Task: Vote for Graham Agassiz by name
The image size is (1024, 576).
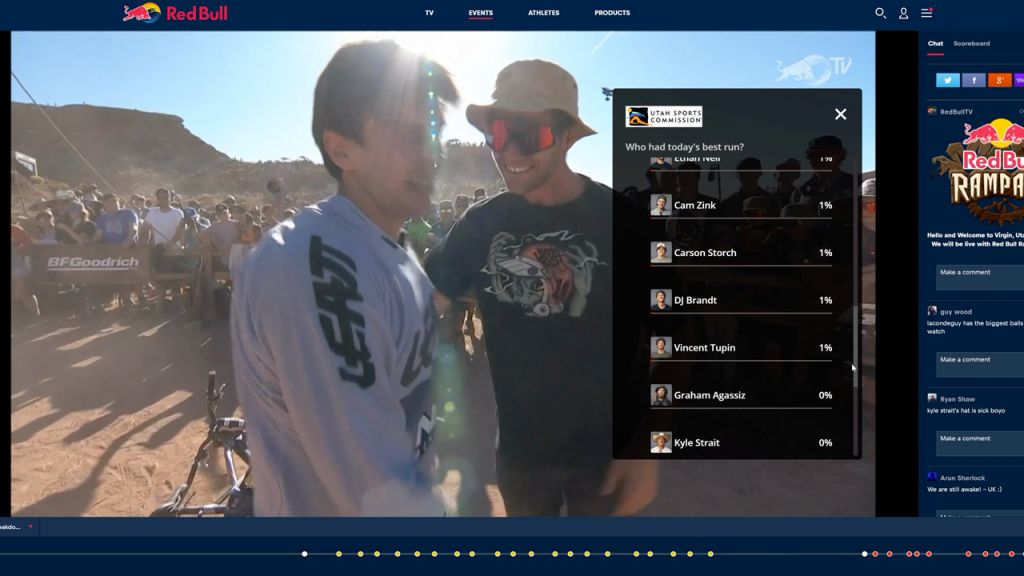Action: click(x=710, y=395)
